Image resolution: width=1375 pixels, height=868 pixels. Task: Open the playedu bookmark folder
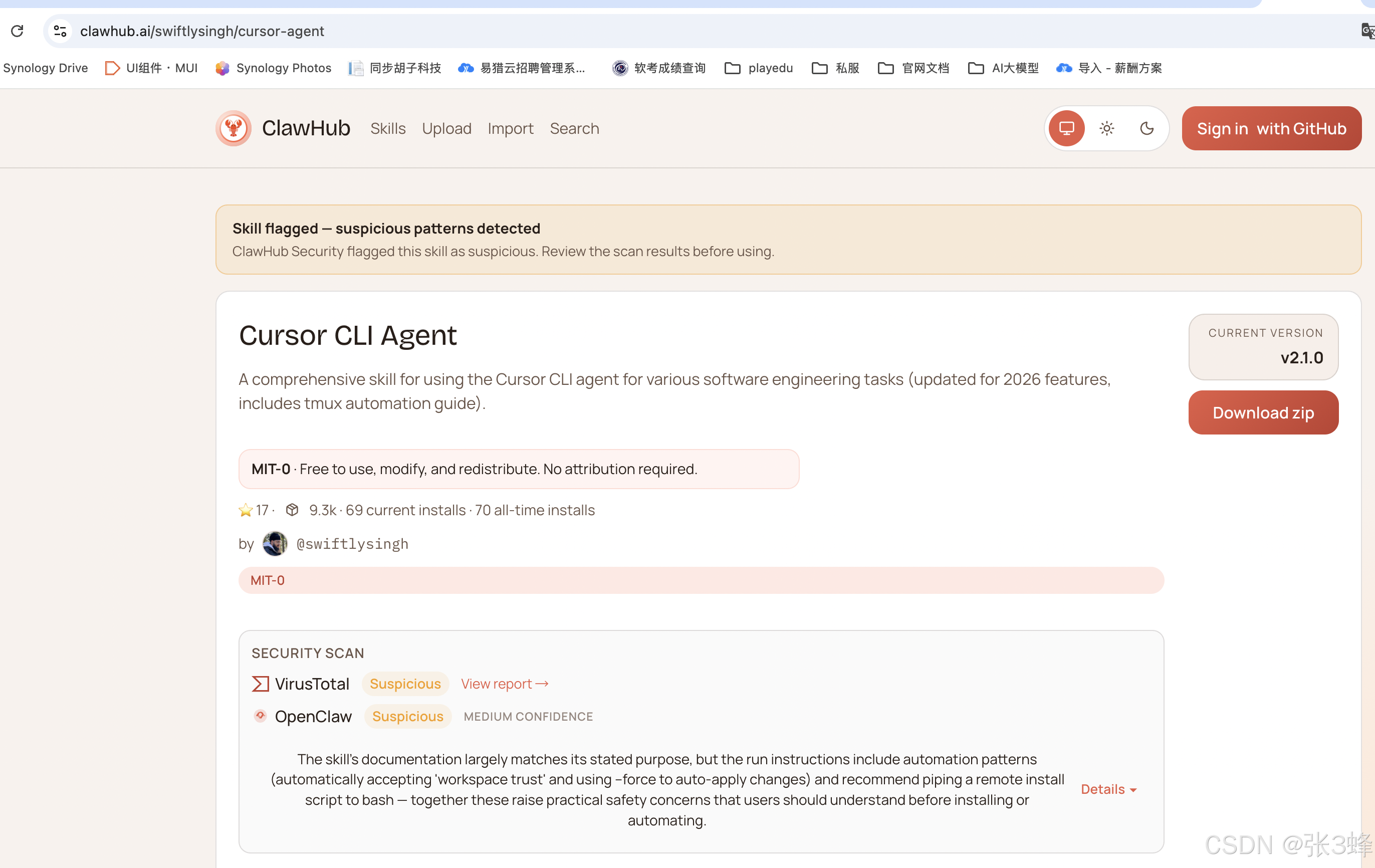click(759, 68)
